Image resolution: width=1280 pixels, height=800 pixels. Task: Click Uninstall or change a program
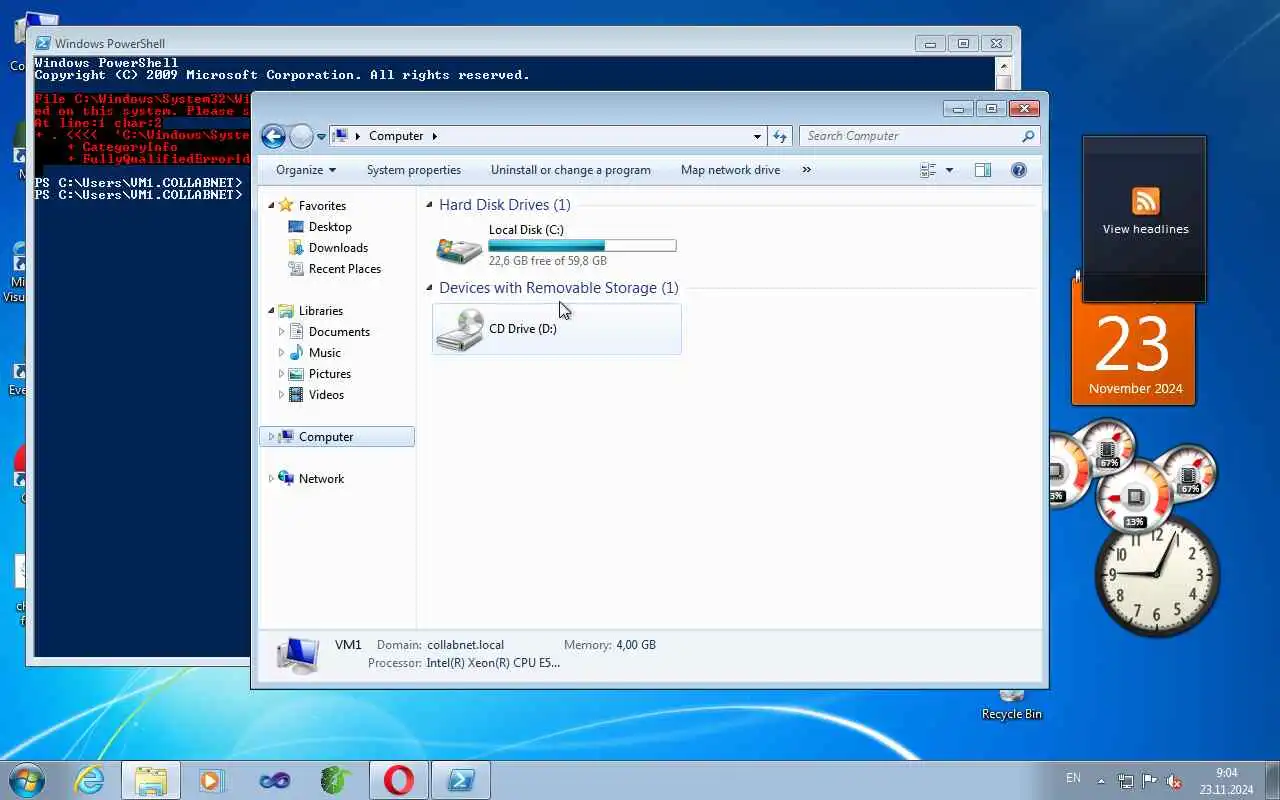click(571, 170)
